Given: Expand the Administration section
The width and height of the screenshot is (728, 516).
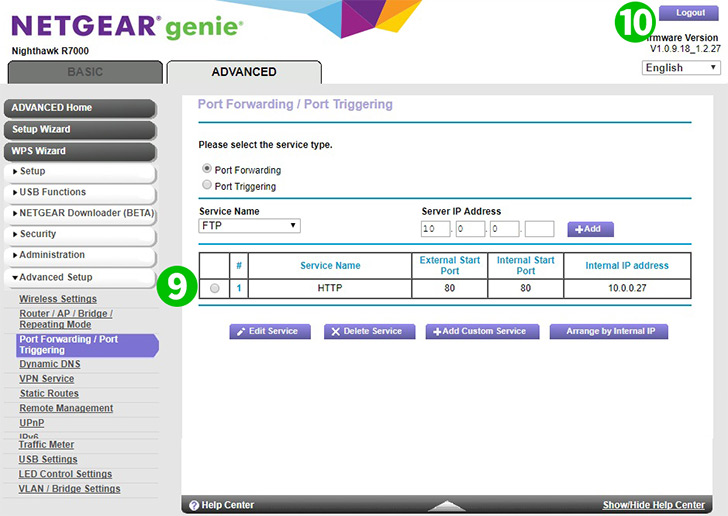Looking at the screenshot, I should [x=79, y=255].
